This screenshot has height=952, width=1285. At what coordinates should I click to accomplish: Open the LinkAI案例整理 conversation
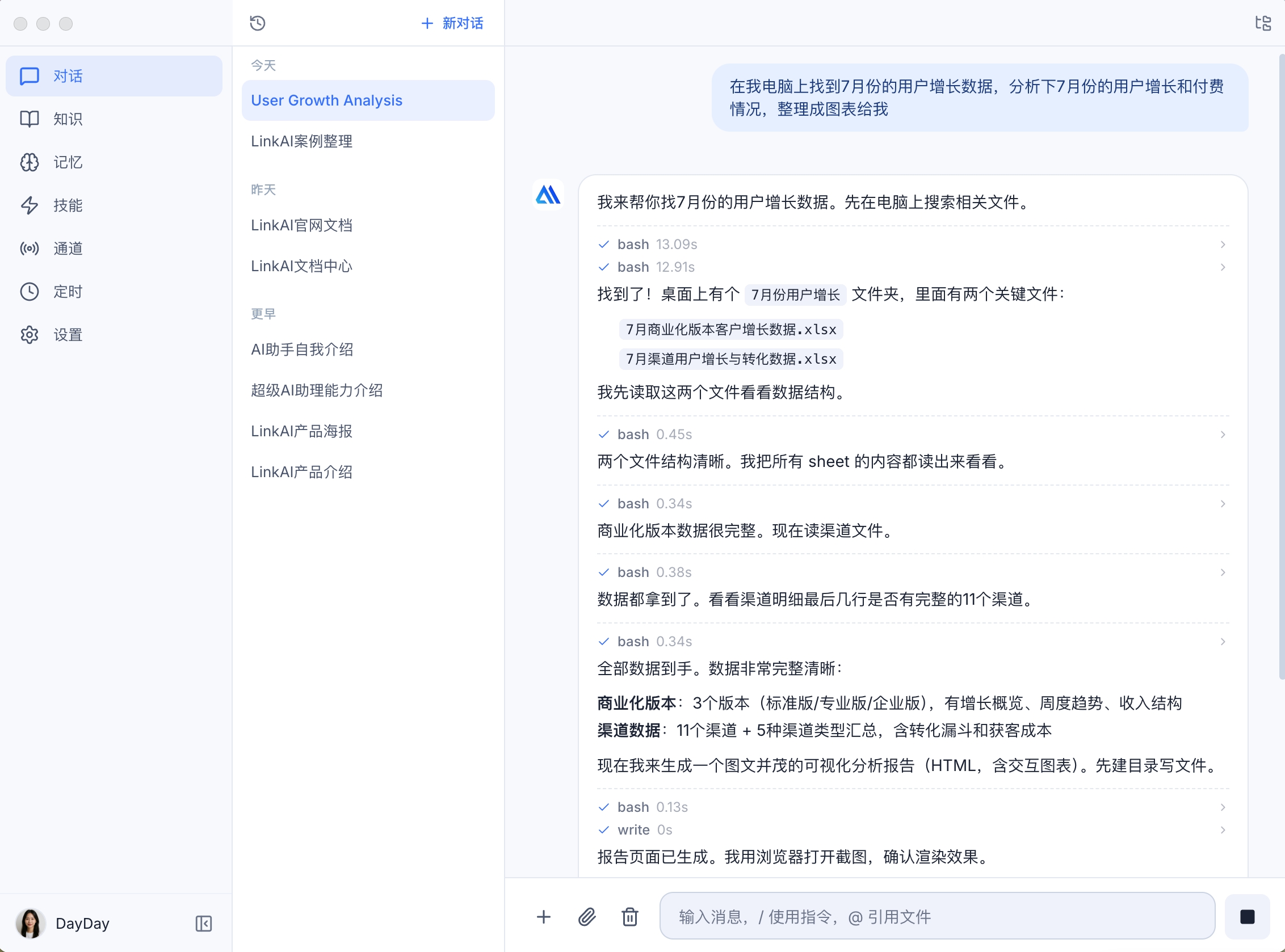(368, 141)
